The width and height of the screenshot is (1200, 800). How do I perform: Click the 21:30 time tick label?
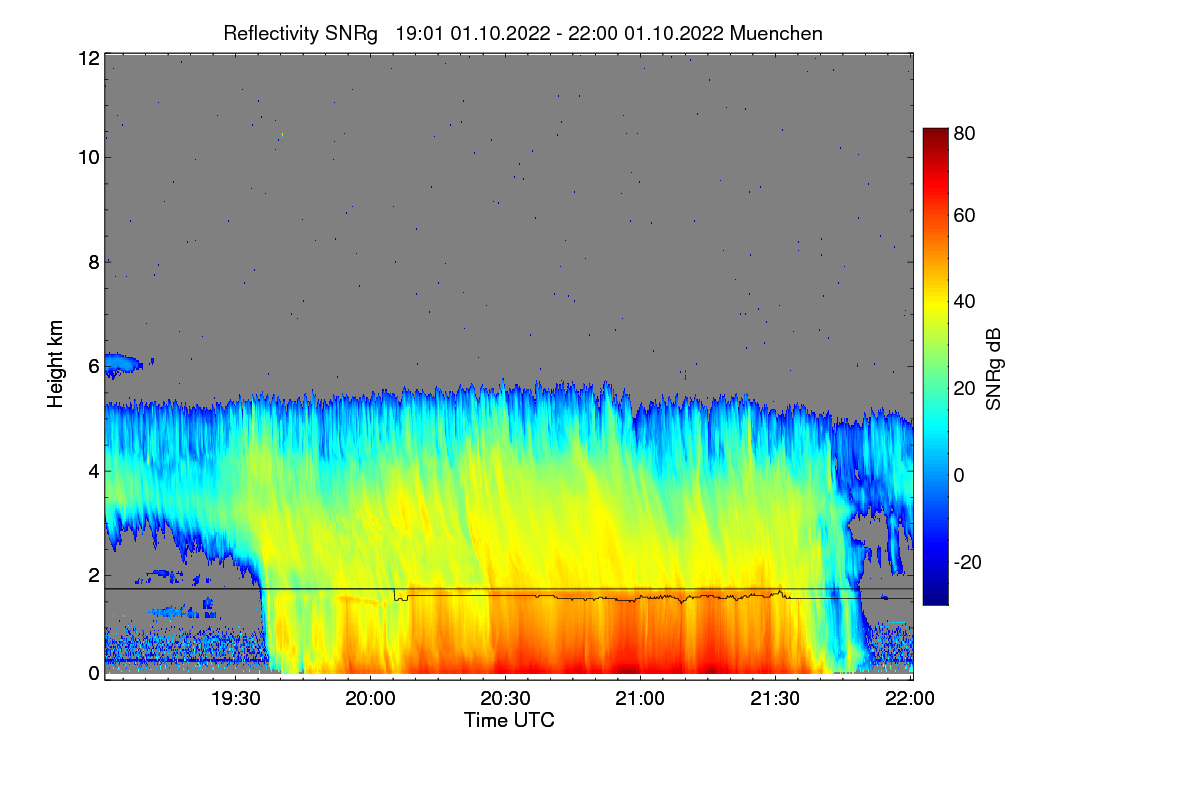click(x=776, y=699)
